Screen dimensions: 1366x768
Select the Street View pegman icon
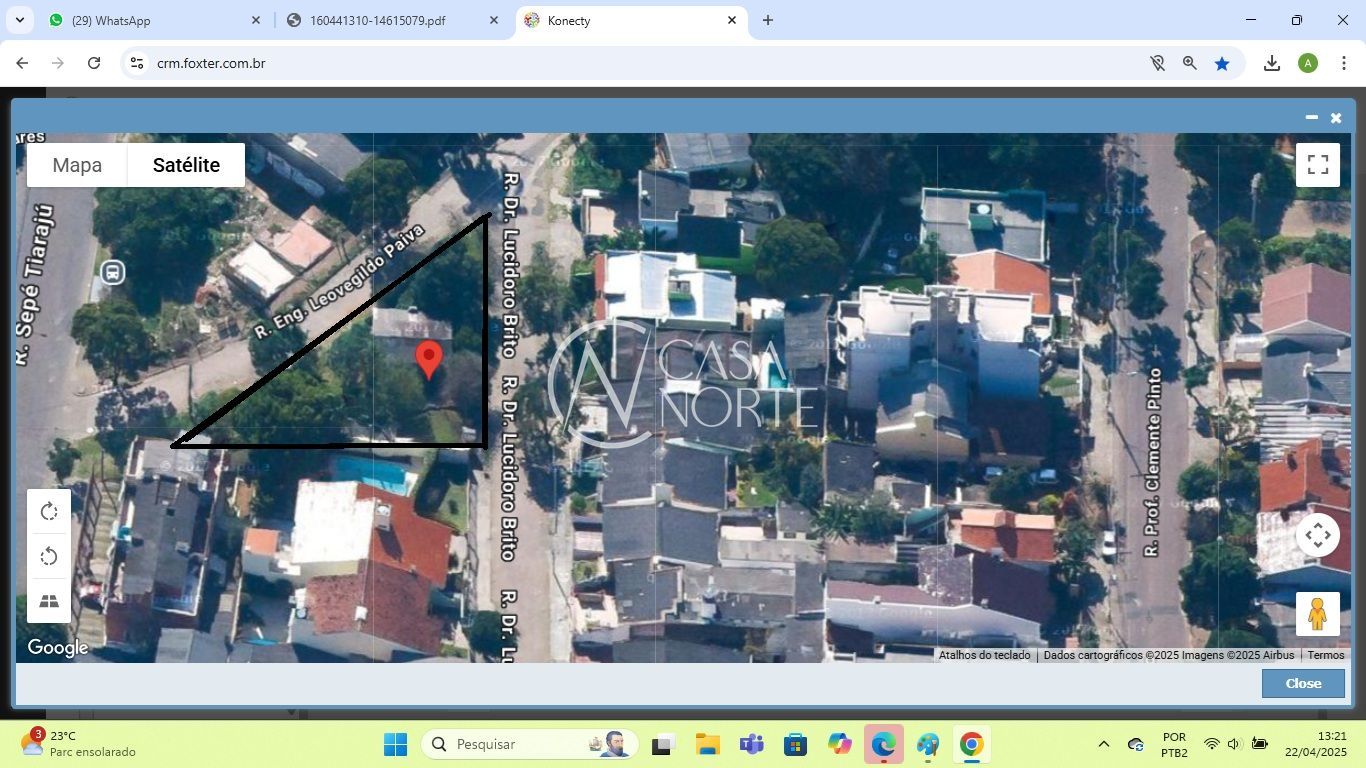point(1317,613)
